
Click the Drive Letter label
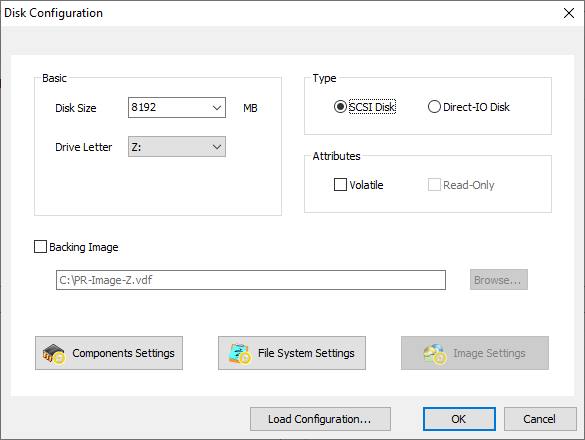[84, 147]
